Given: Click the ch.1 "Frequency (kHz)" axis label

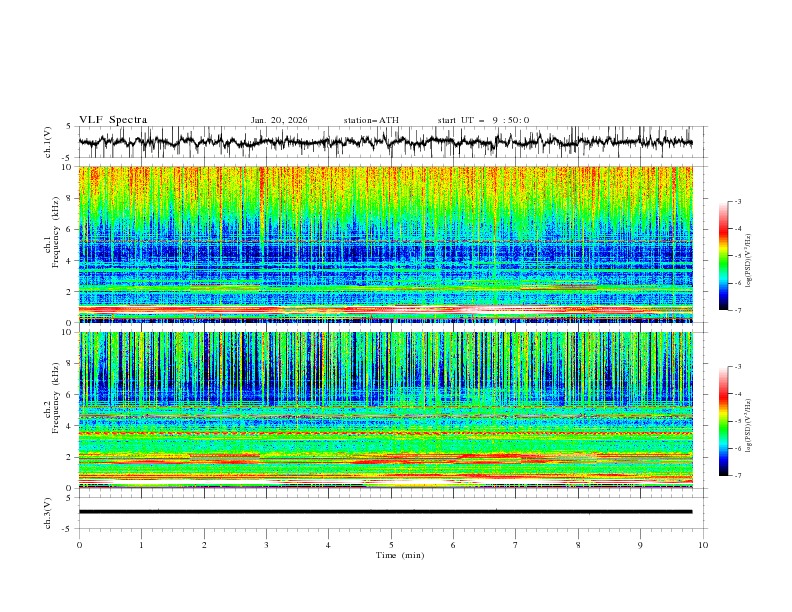Looking at the screenshot, I should click(56, 233).
